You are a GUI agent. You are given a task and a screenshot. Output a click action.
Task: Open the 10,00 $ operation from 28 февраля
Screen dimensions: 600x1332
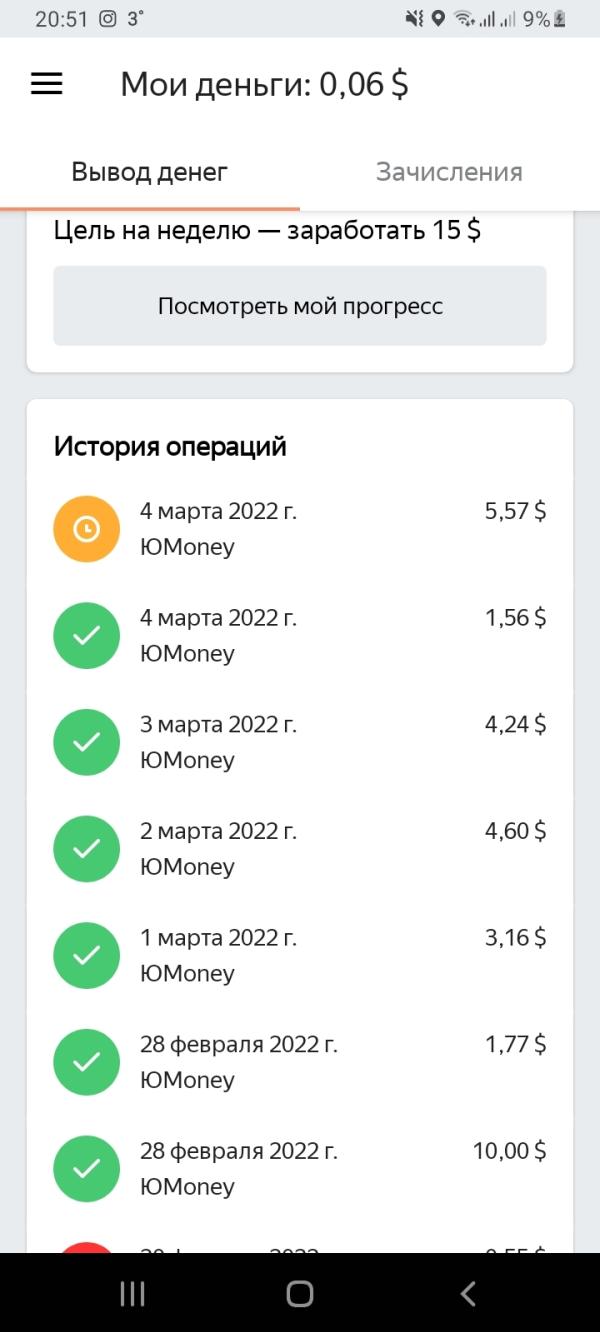(x=300, y=1168)
